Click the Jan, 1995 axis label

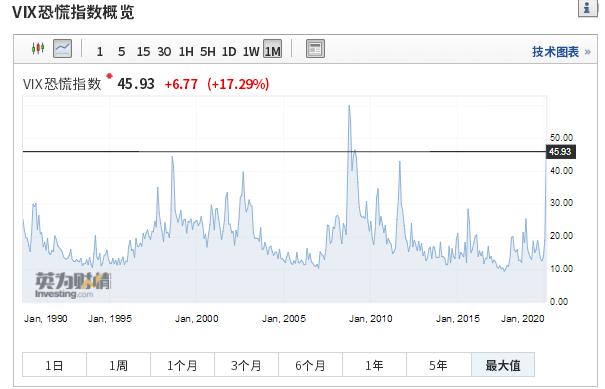(110, 319)
